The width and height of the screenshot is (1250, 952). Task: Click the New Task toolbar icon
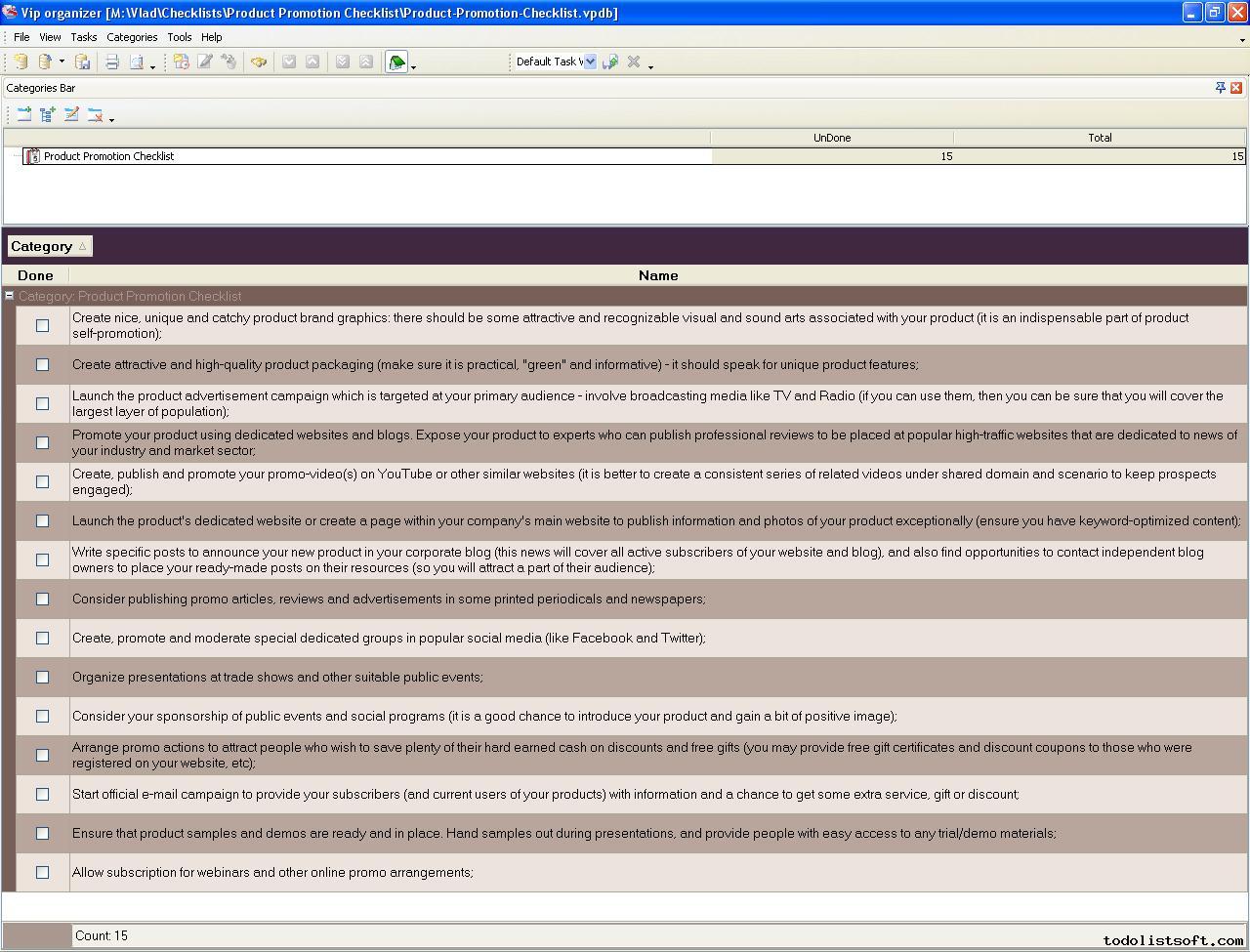click(181, 62)
